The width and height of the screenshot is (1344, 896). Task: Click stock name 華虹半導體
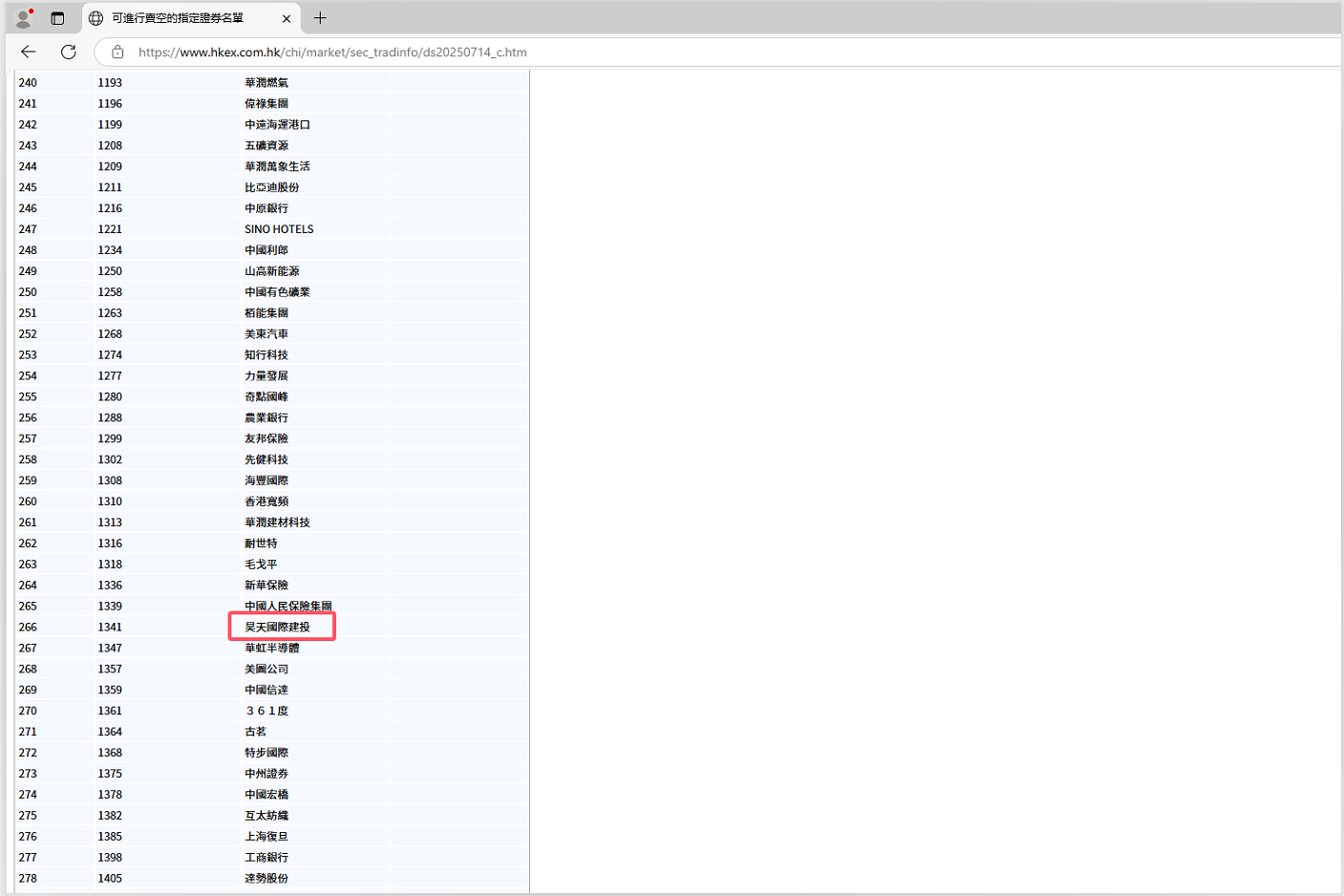click(272, 649)
